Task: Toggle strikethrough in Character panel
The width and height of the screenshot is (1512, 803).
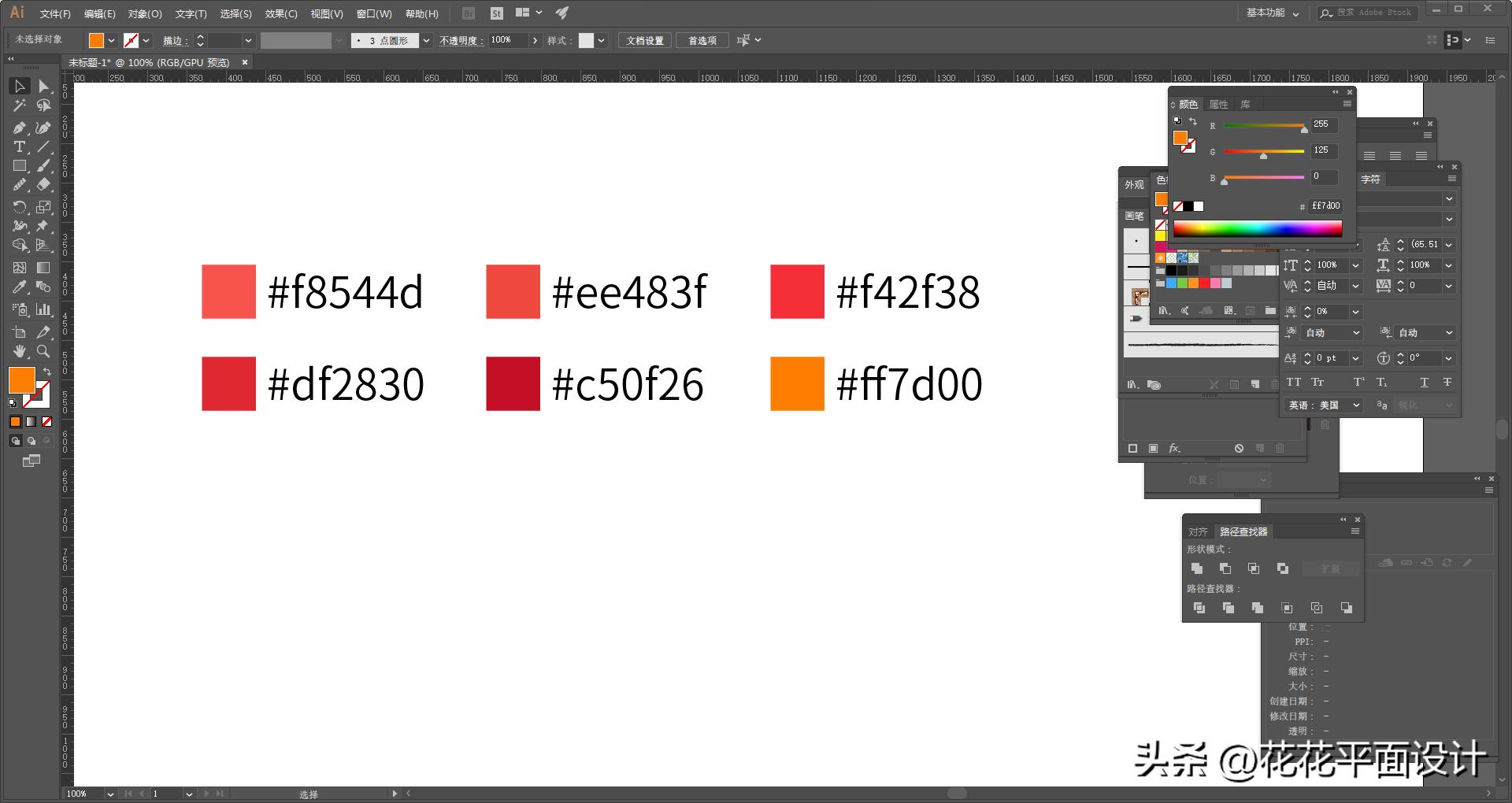Action: [x=1447, y=383]
